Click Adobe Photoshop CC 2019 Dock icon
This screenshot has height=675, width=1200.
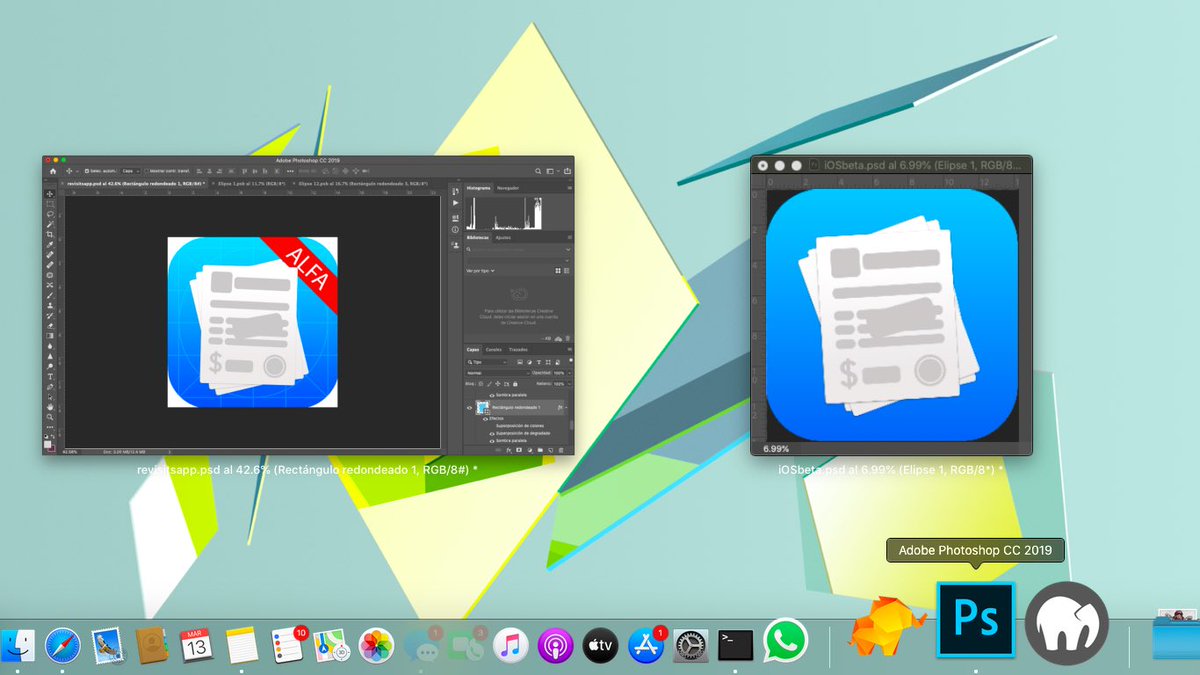pyautogui.click(x=975, y=620)
